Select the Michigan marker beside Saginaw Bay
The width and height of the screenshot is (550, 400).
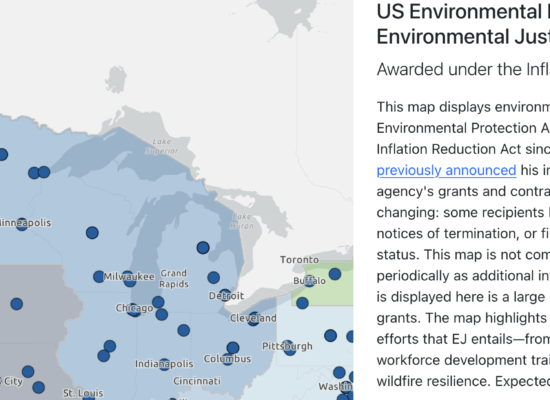(203, 248)
